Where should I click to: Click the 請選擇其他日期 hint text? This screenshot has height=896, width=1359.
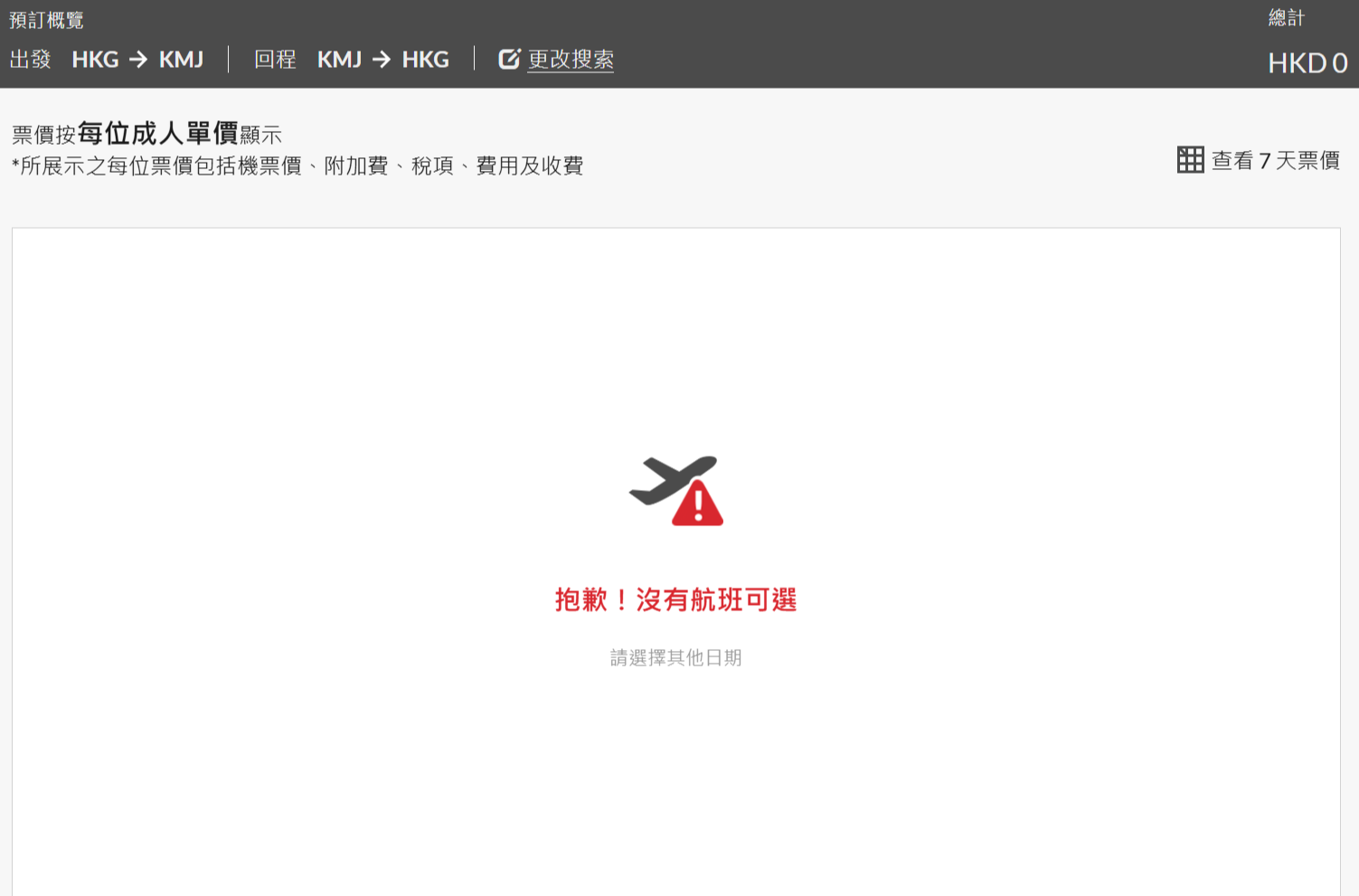tap(675, 658)
